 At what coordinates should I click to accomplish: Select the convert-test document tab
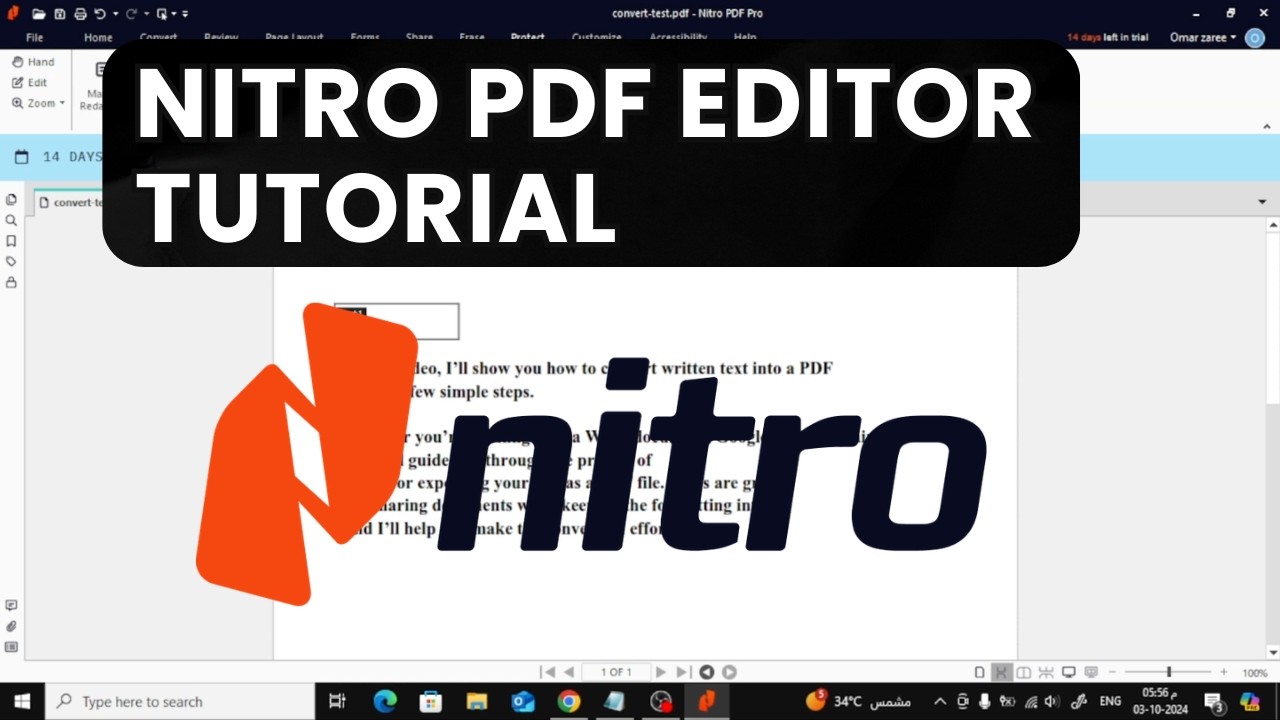click(68, 202)
